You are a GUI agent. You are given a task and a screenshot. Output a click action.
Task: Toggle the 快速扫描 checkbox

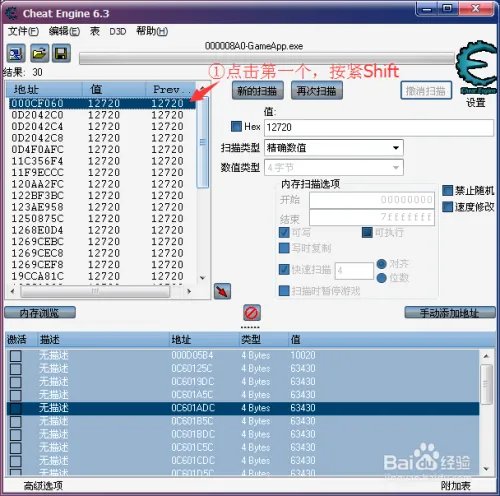coord(284,269)
